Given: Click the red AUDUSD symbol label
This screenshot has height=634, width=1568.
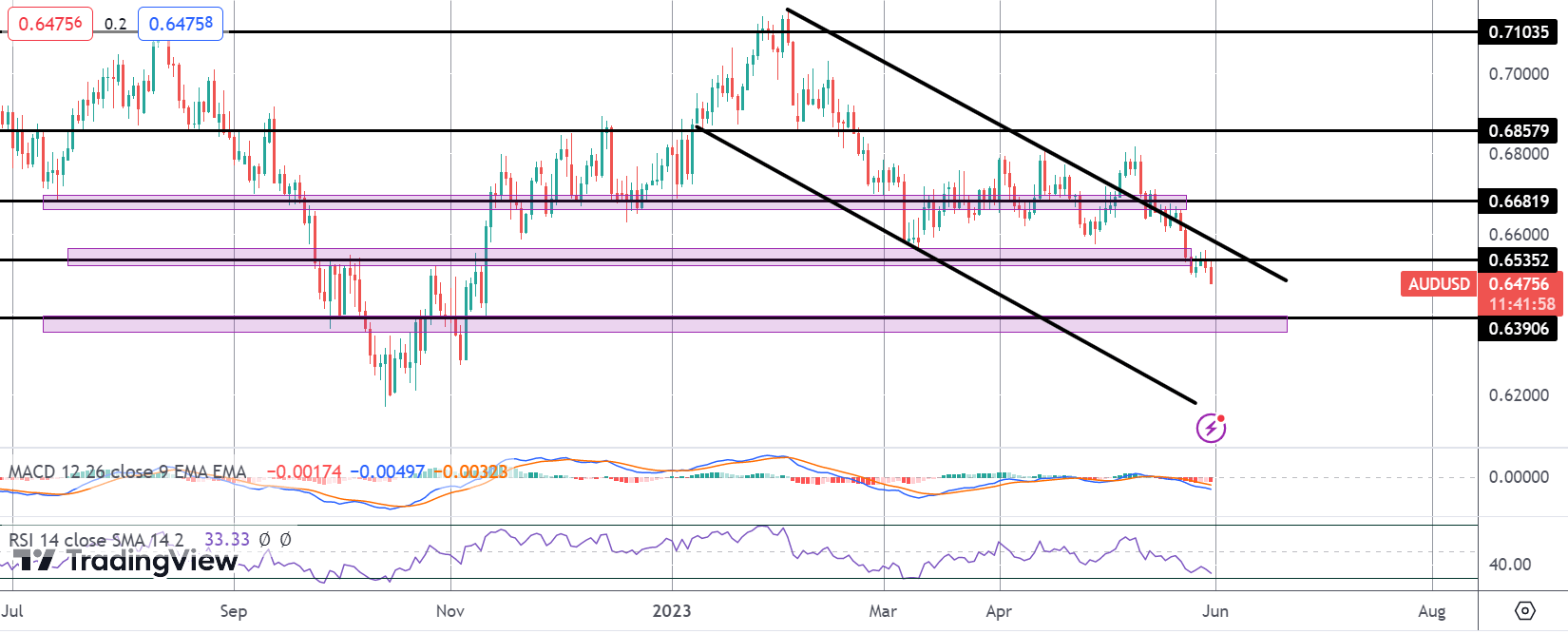Looking at the screenshot, I should click(1439, 283).
